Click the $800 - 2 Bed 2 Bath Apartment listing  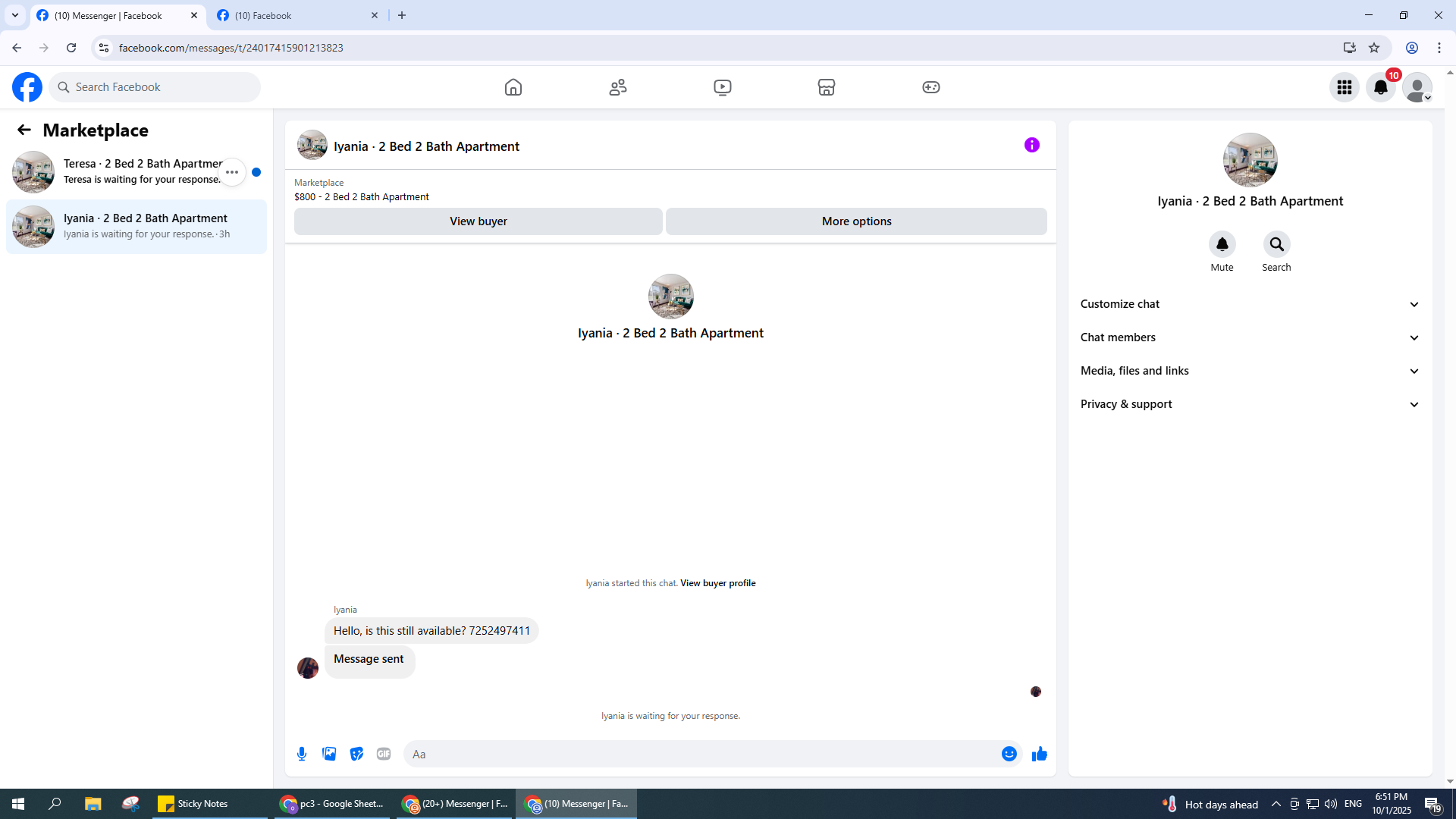click(x=362, y=196)
